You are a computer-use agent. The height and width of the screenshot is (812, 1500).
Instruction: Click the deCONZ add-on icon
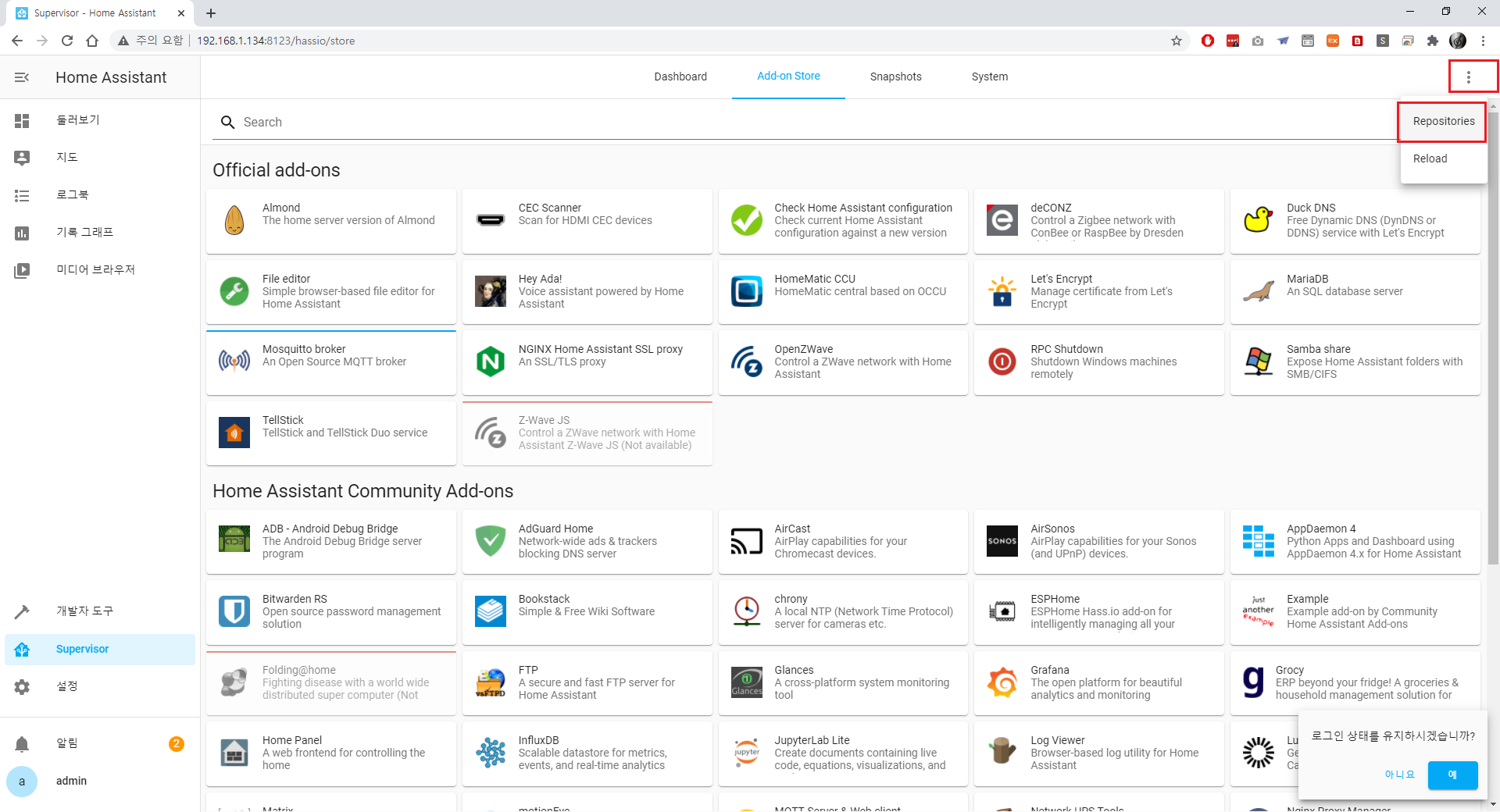1002,220
